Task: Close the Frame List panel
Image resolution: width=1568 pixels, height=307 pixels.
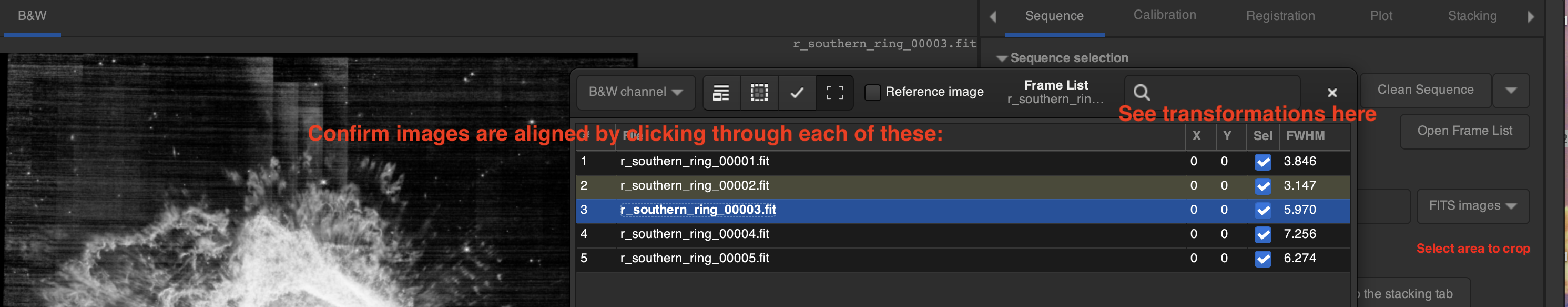Action: point(1332,93)
